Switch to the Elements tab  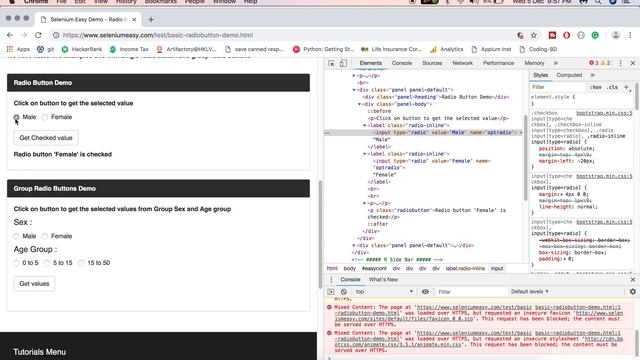click(x=371, y=63)
